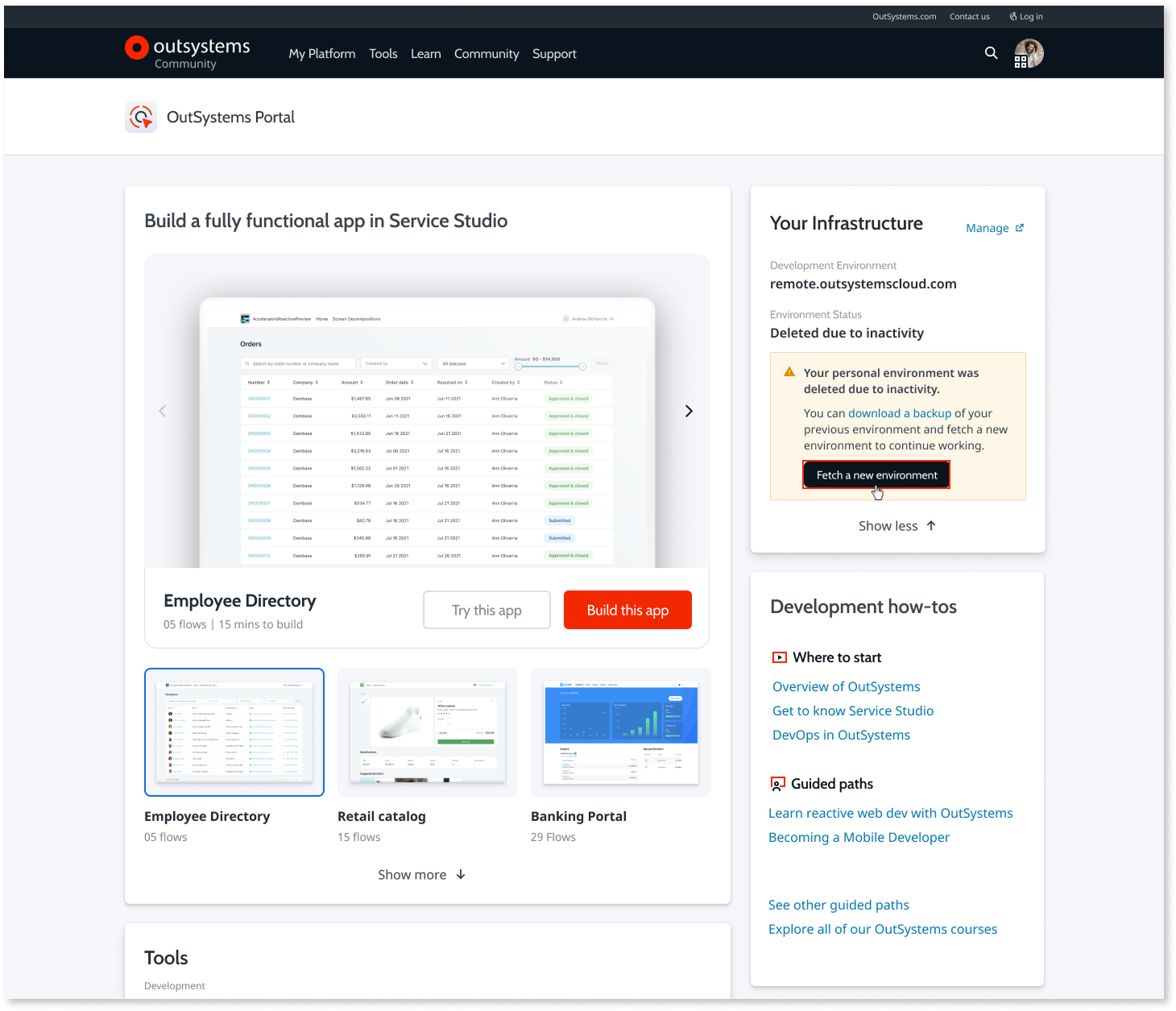Click the OutSystems Community logo
This screenshot has width=1176, height=1011.
(188, 53)
